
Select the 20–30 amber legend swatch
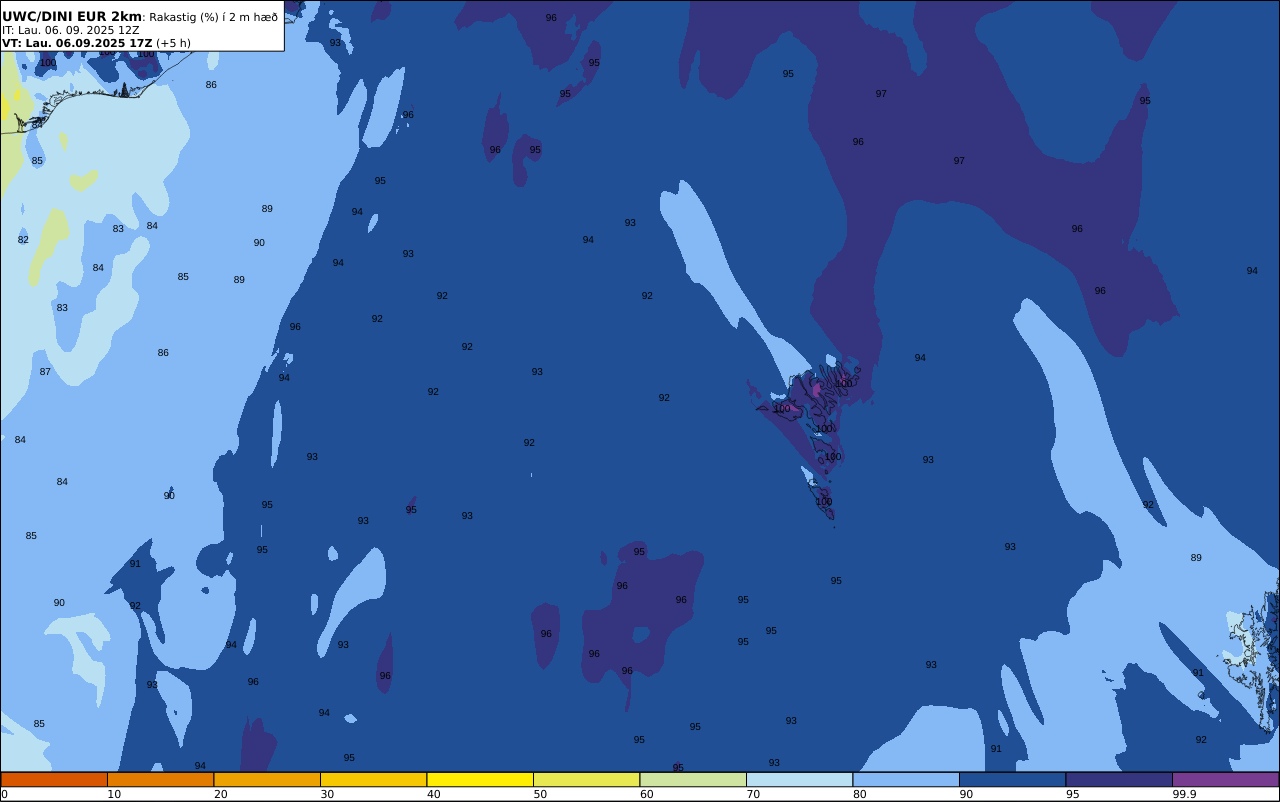tap(267, 779)
